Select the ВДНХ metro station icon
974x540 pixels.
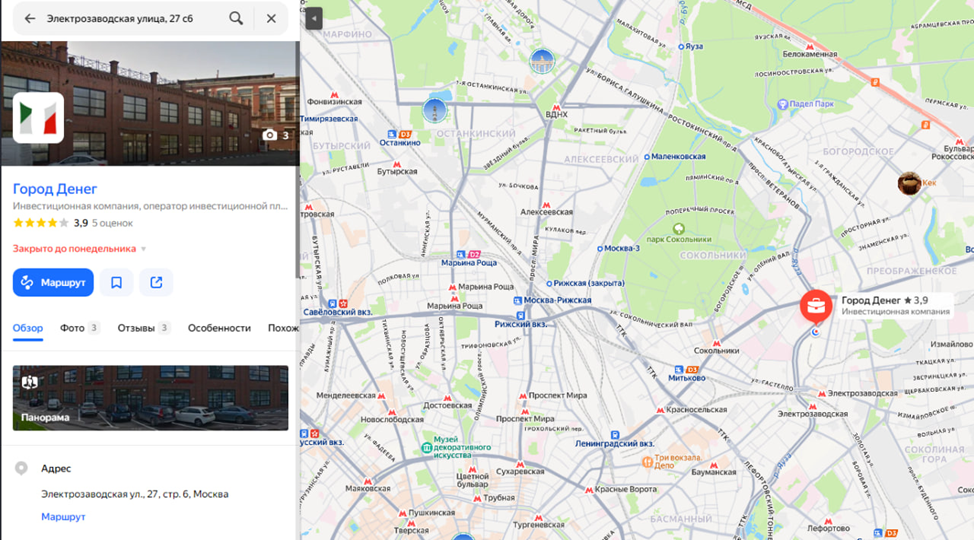tap(556, 108)
